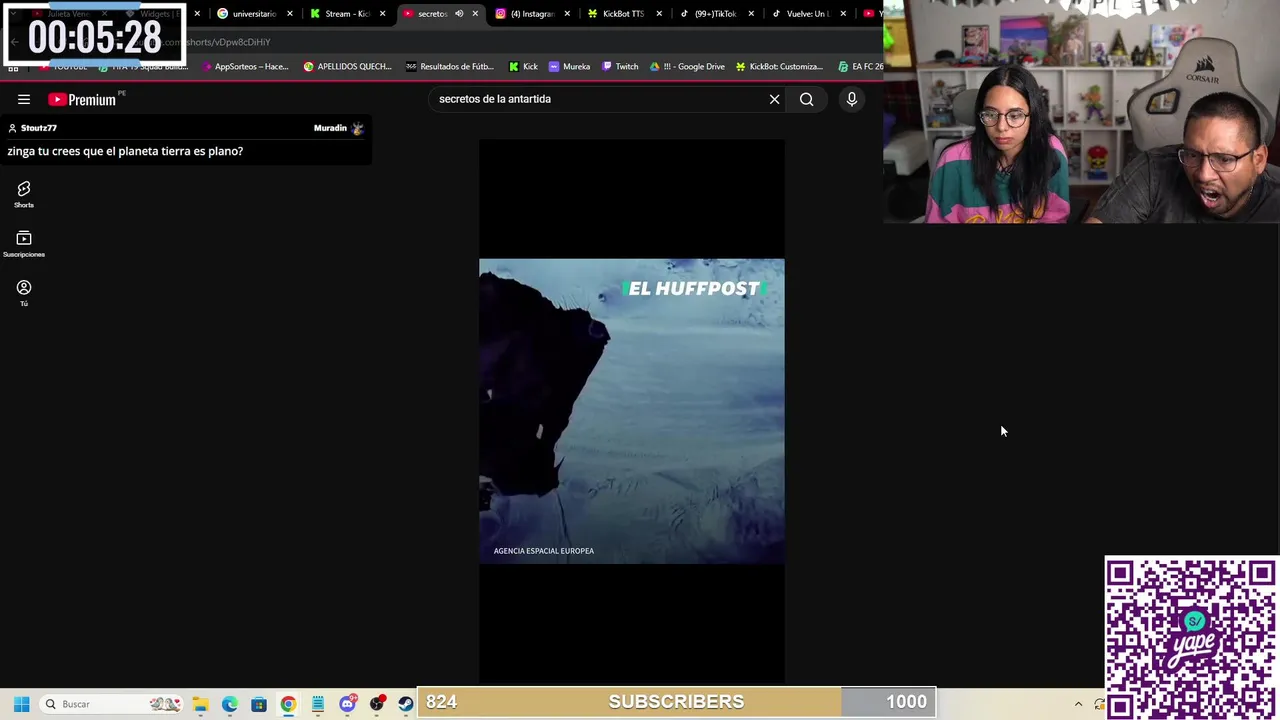Click the 'Stoutz77' username in chat overlay

[39, 128]
